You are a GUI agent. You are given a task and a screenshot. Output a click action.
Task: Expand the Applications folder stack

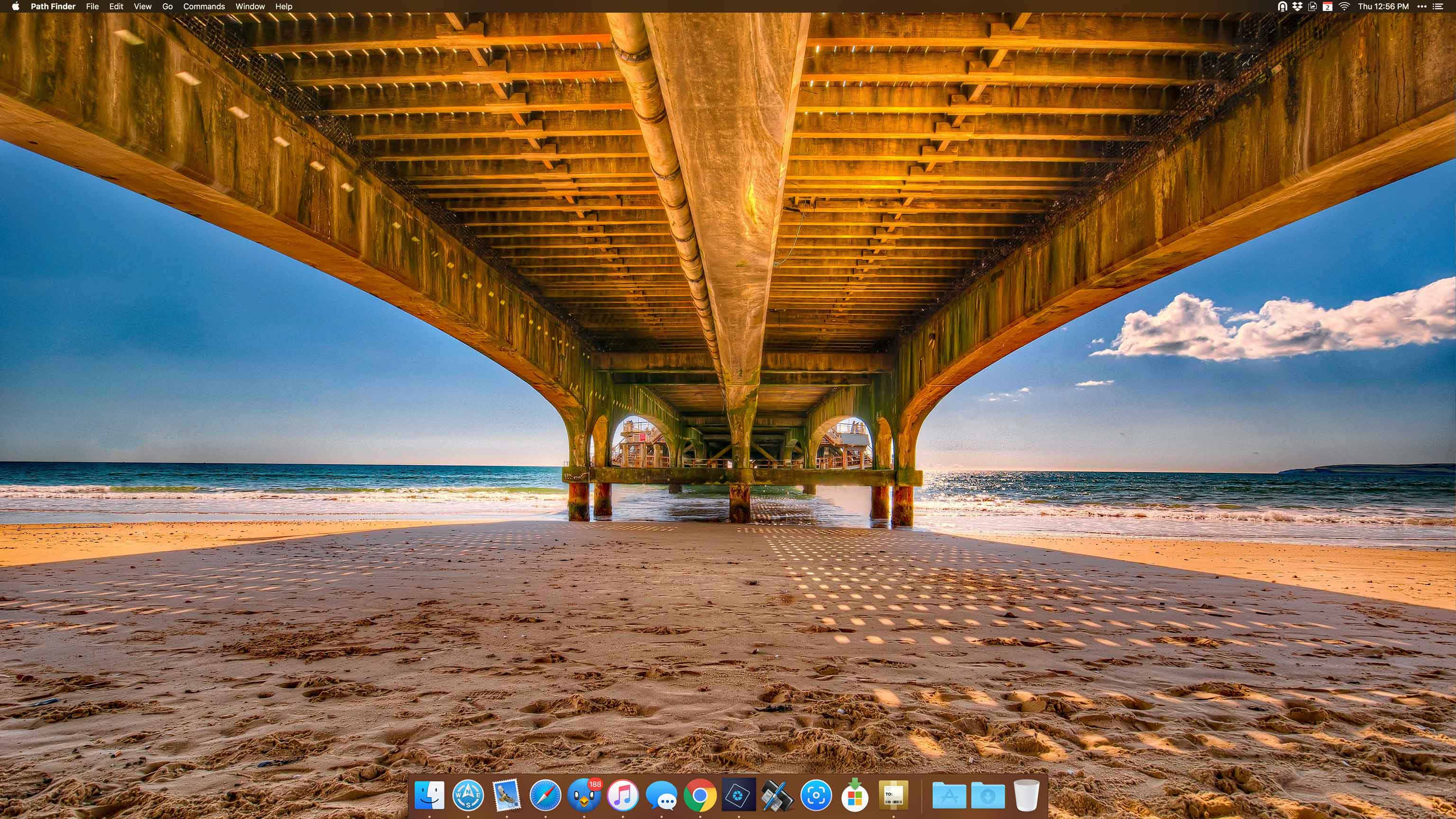point(949,795)
